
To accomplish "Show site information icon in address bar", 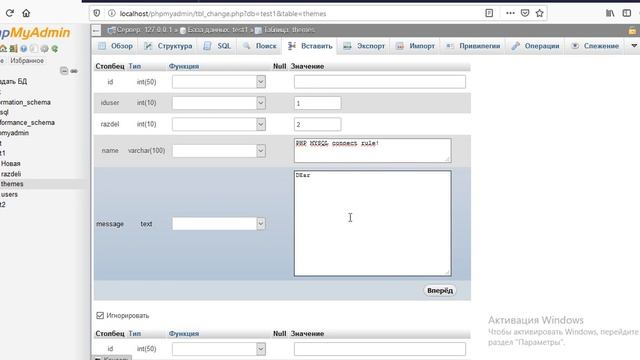I will click(111, 13).
